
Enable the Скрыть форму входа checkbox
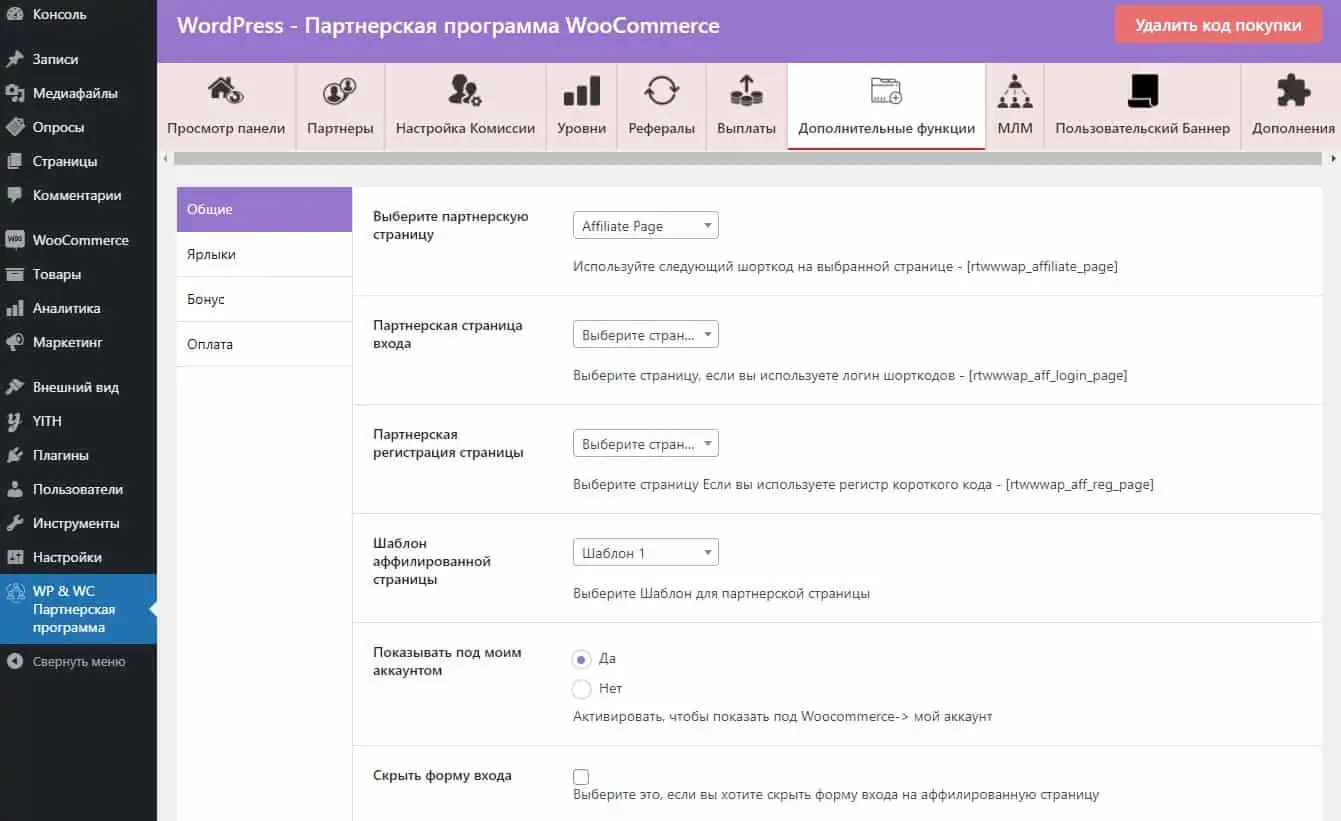click(580, 775)
